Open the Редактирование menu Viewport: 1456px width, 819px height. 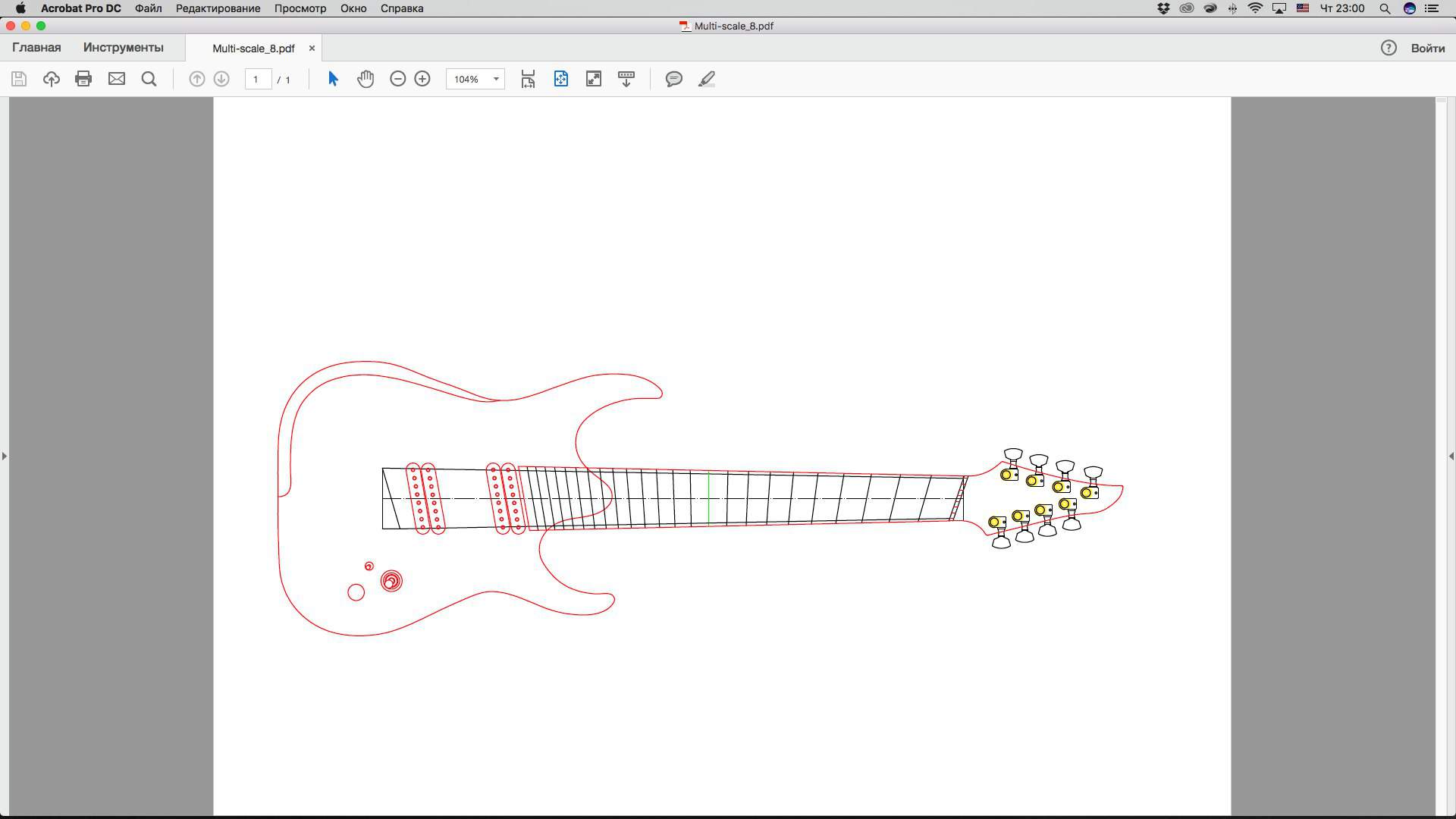coord(218,8)
